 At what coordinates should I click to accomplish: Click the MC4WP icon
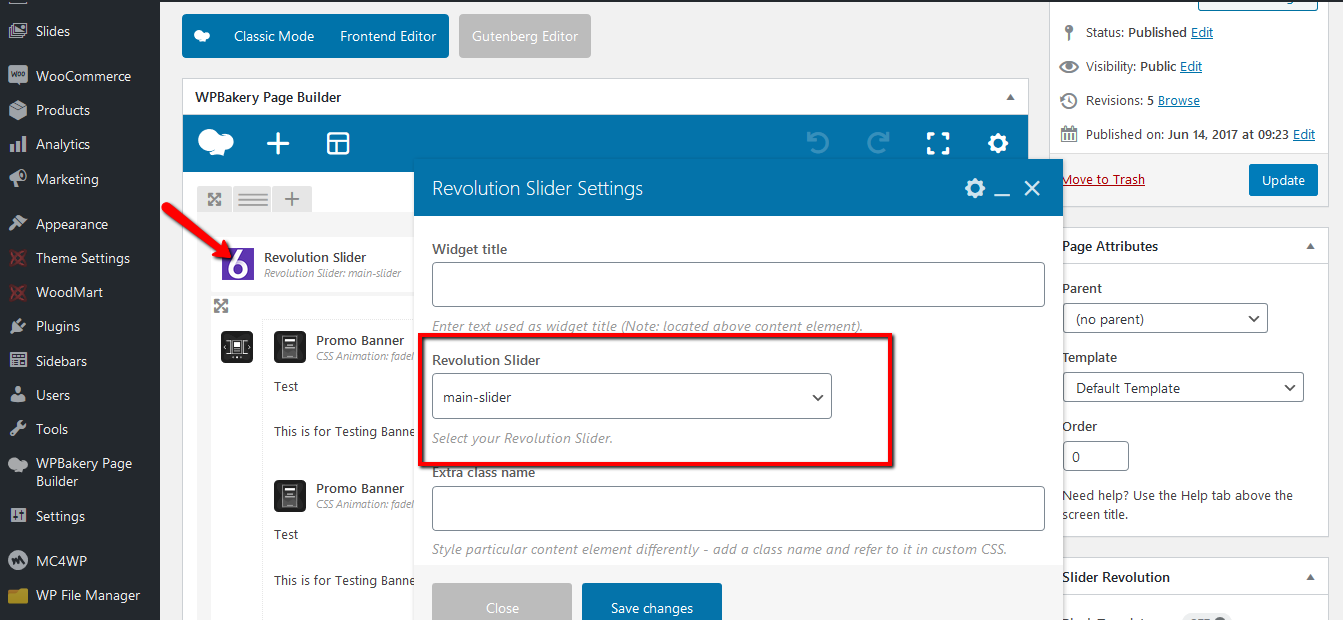[17, 560]
